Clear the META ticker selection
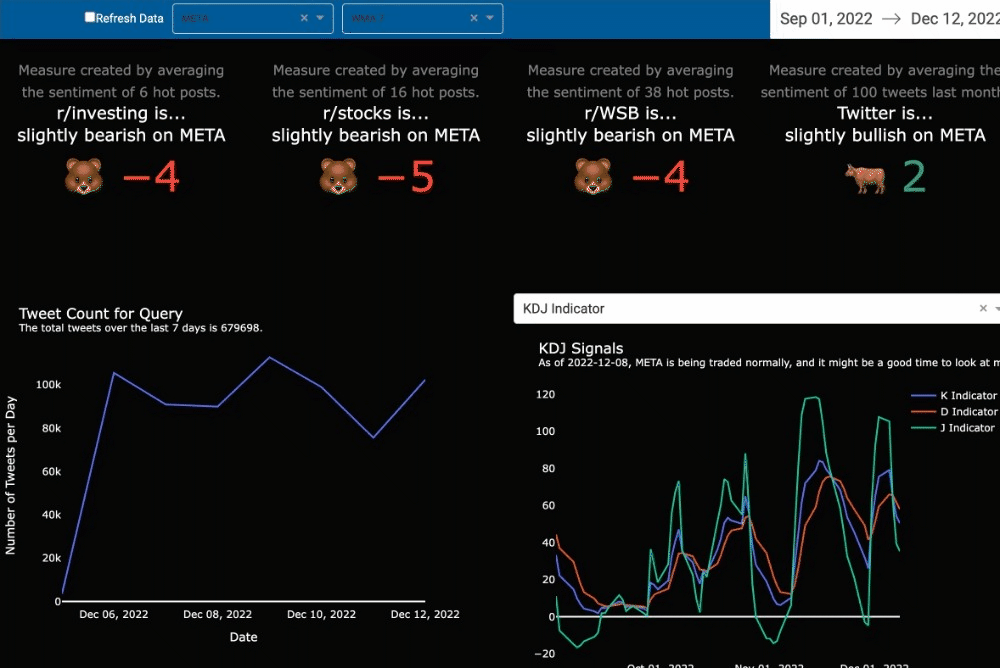The image size is (1000, 668). [304, 18]
